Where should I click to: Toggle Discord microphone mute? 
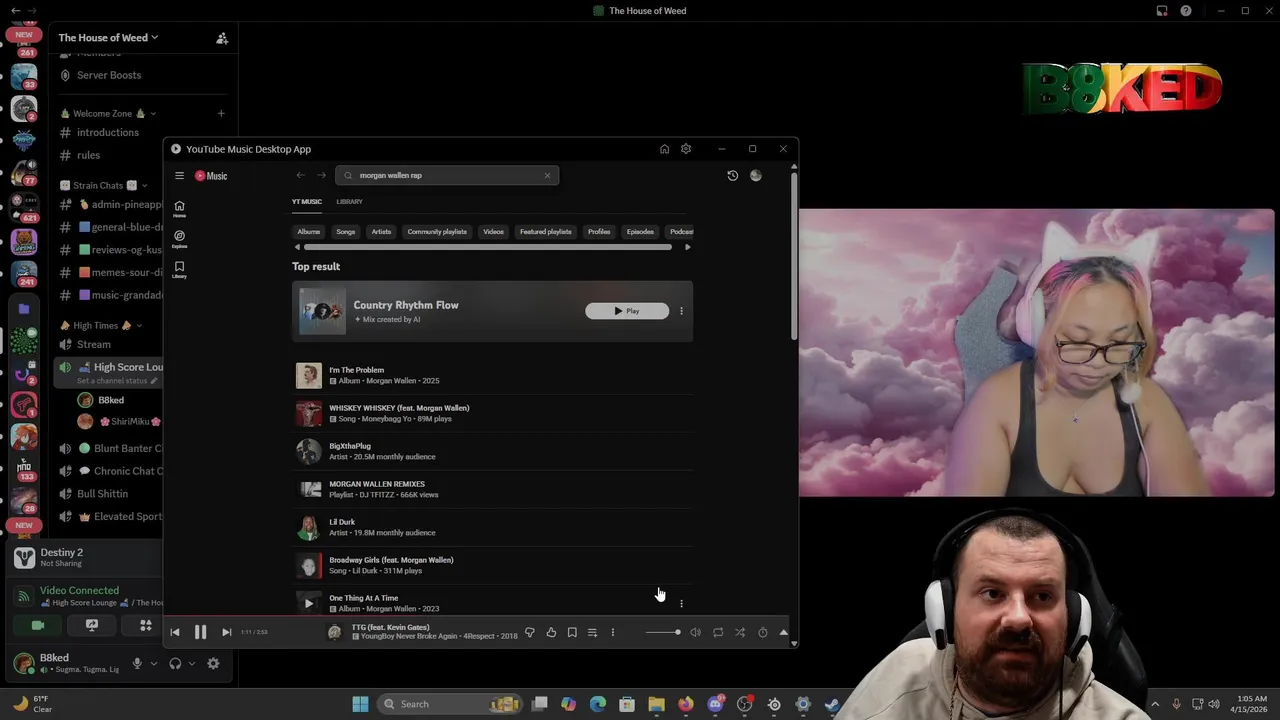138,663
